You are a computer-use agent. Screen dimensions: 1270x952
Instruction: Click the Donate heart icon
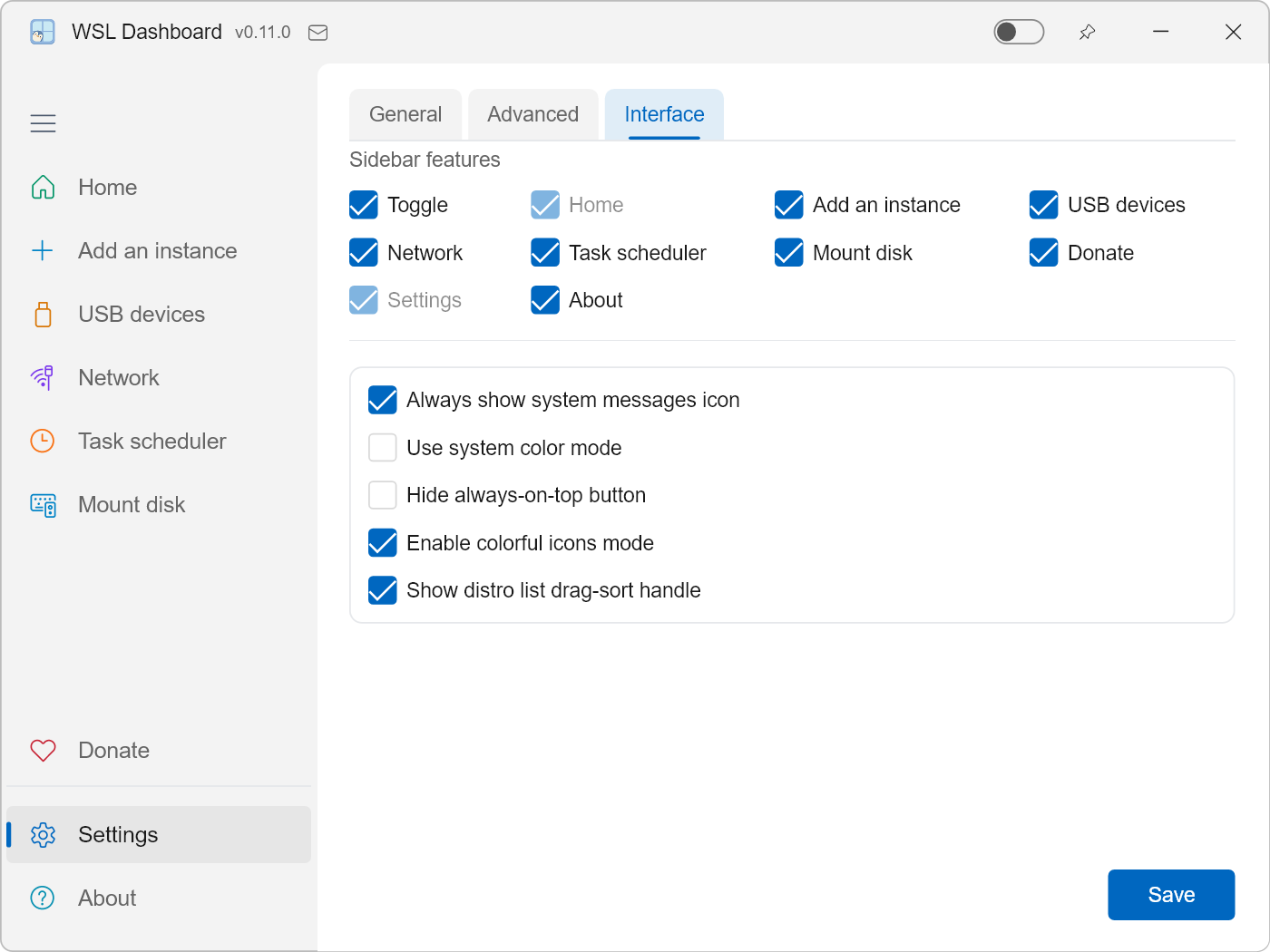(x=43, y=751)
